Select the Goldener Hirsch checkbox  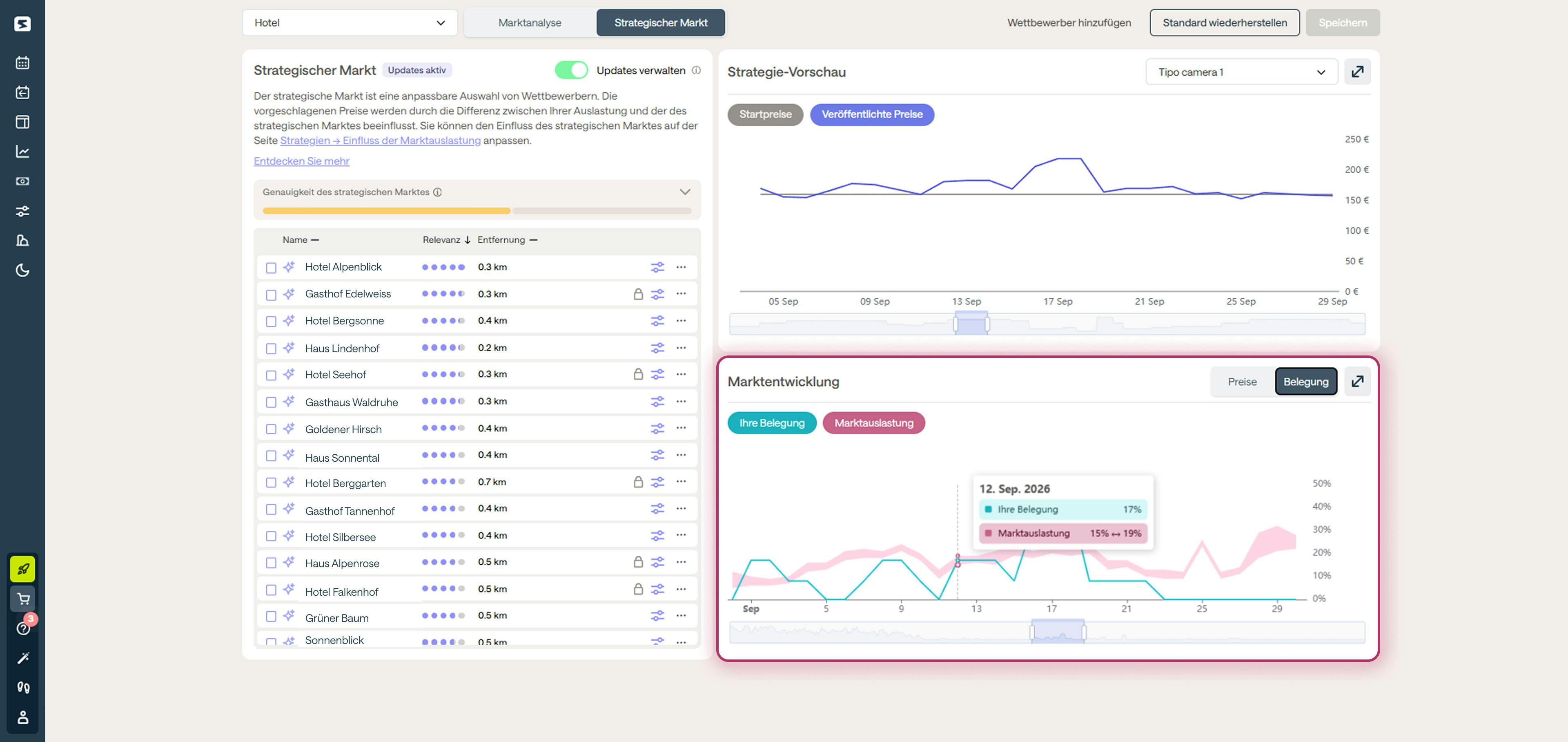(x=271, y=429)
